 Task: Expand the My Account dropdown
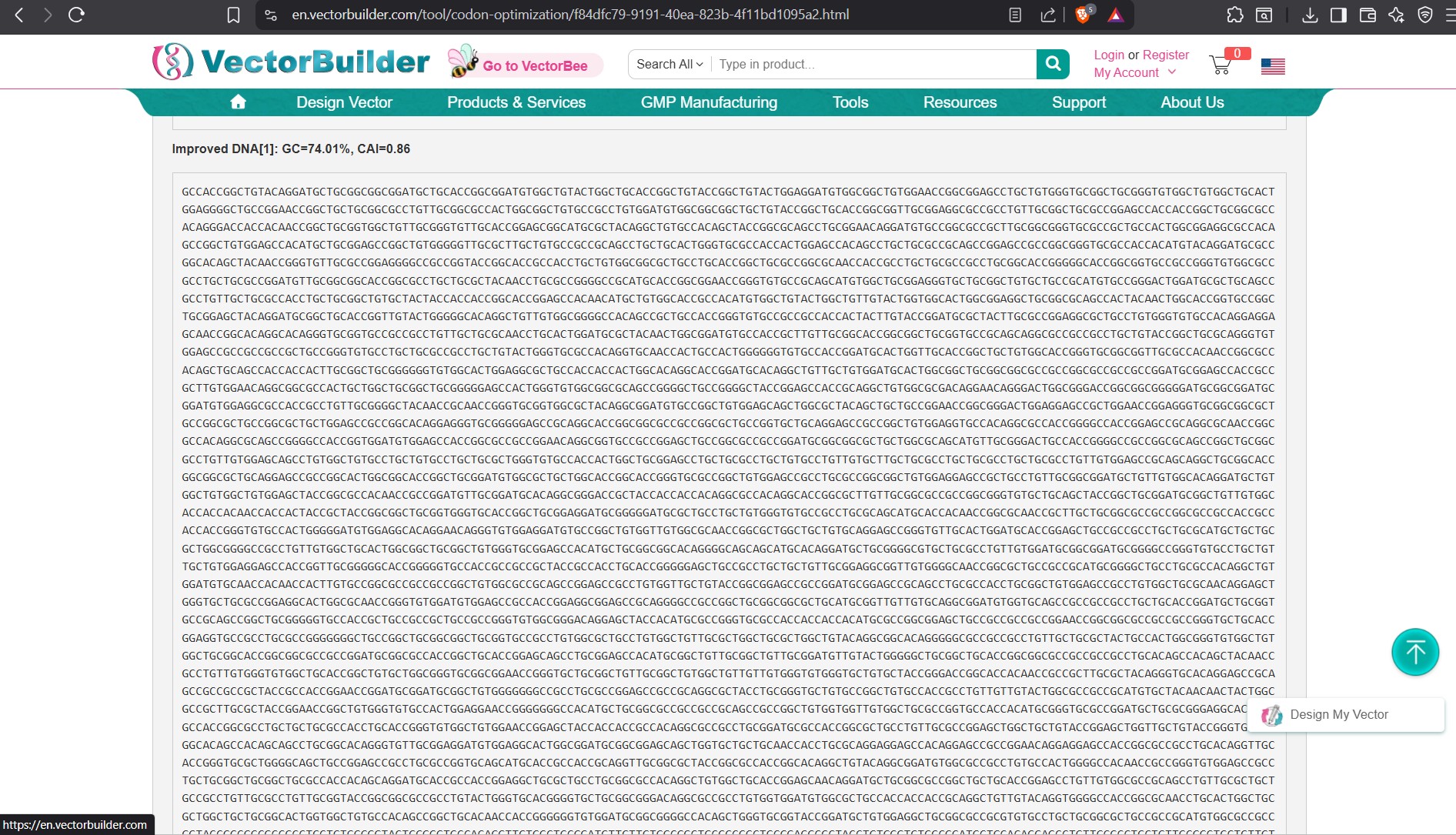coord(1135,72)
